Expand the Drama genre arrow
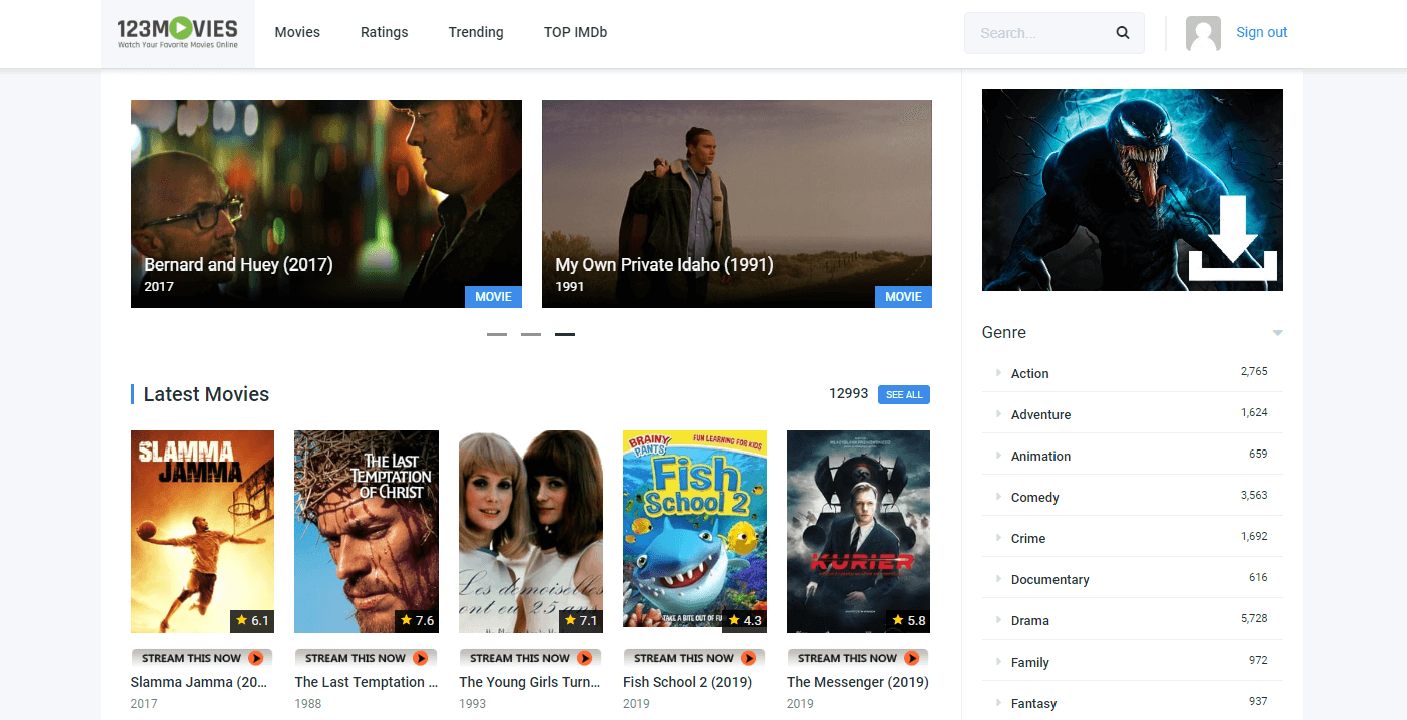1407x720 pixels. [998, 620]
